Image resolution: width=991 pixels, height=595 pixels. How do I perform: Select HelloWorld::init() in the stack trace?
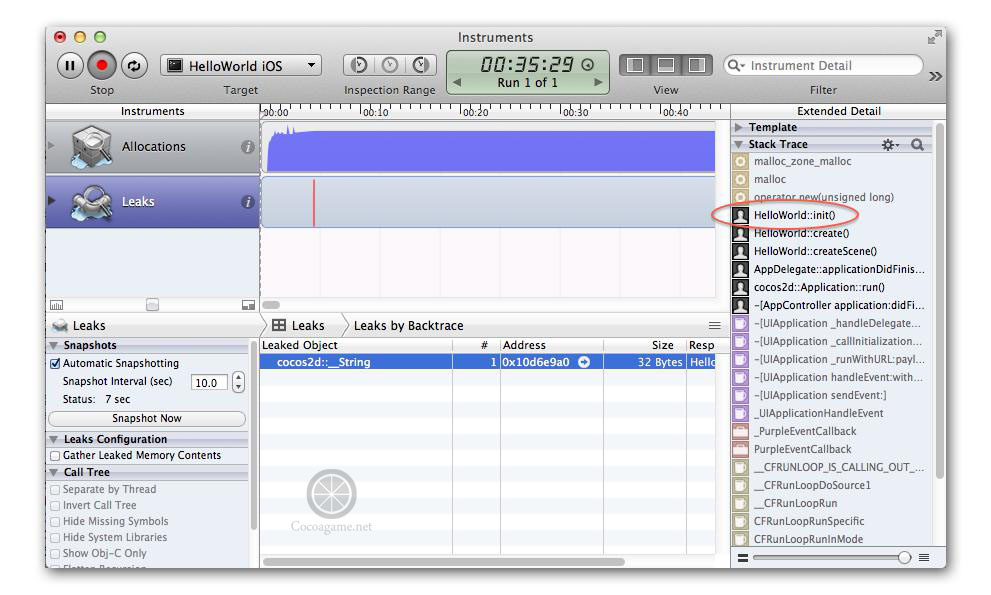click(794, 215)
